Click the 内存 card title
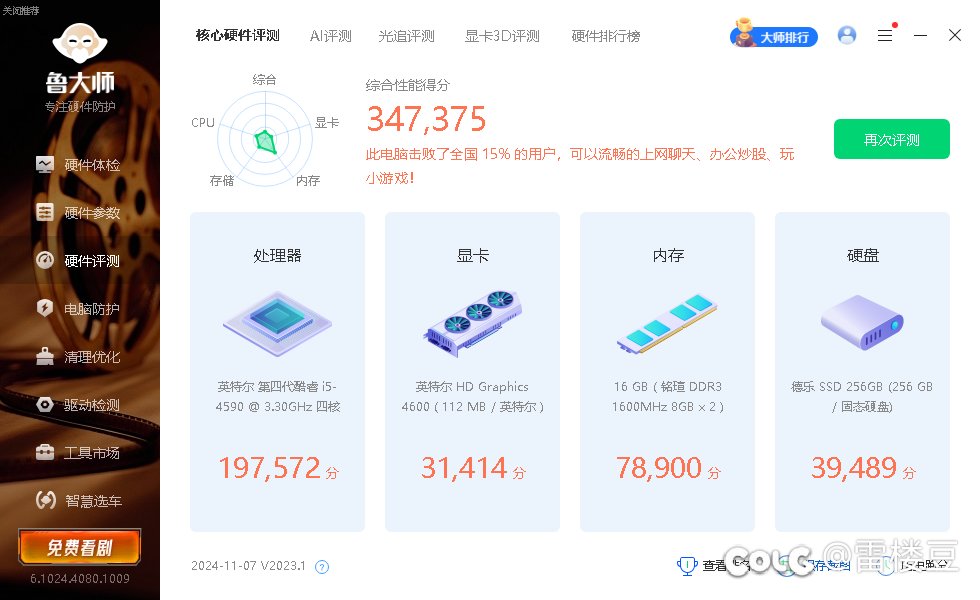The width and height of the screenshot is (980, 600). (668, 255)
